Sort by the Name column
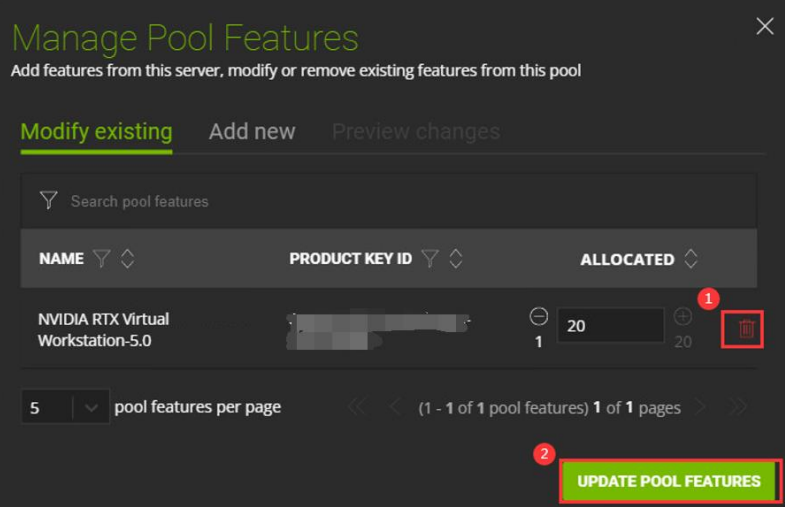785x507 pixels. pyautogui.click(x=127, y=259)
